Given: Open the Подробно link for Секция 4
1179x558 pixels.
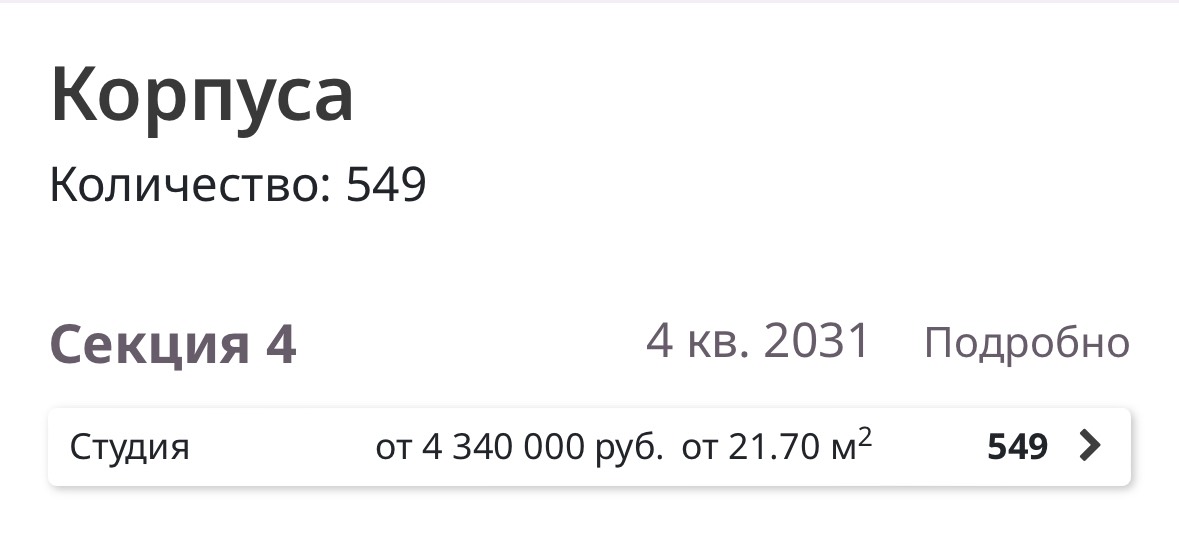Looking at the screenshot, I should [x=1026, y=343].
